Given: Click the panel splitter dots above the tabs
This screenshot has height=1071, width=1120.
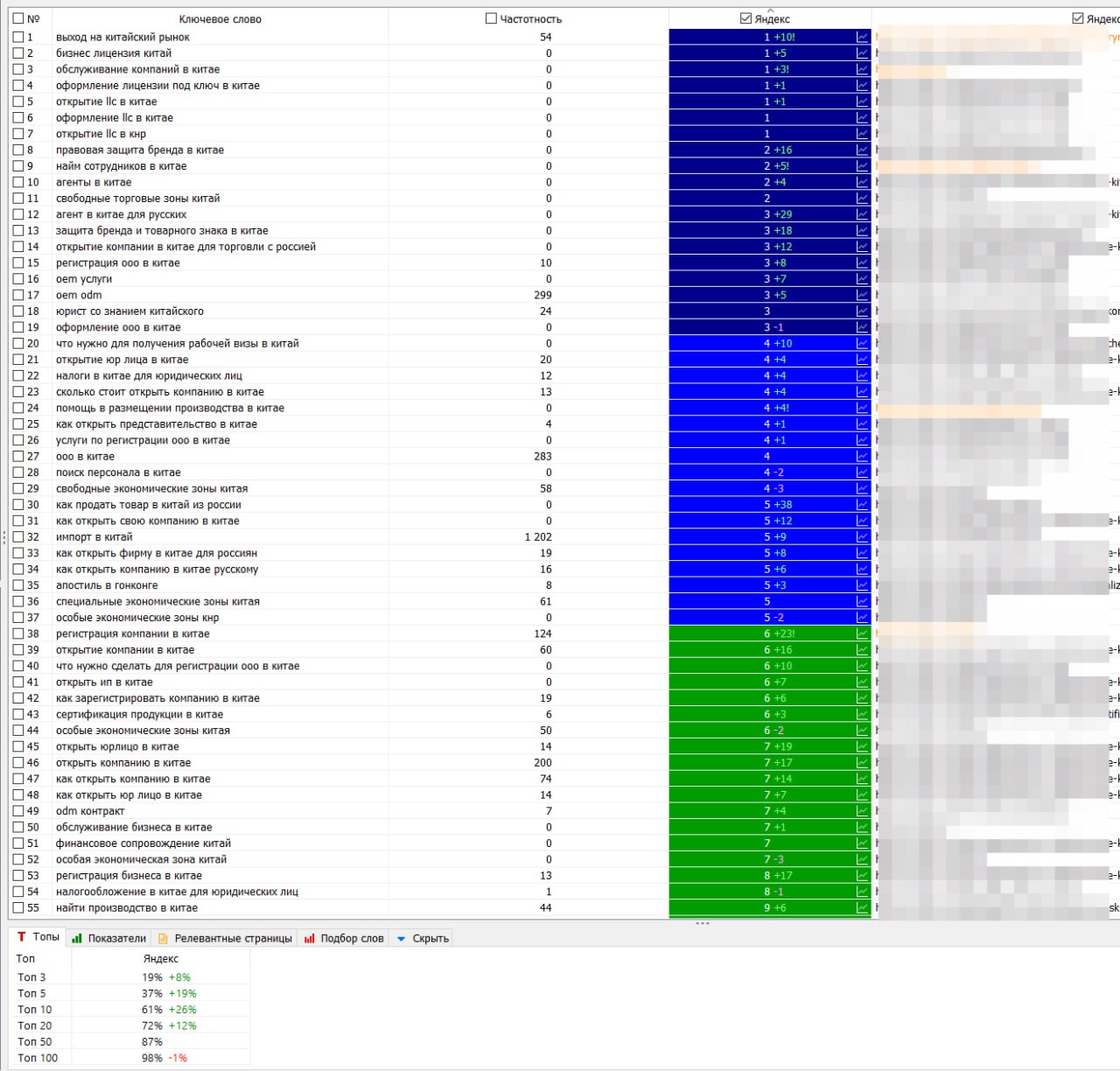Looking at the screenshot, I should coord(702,924).
